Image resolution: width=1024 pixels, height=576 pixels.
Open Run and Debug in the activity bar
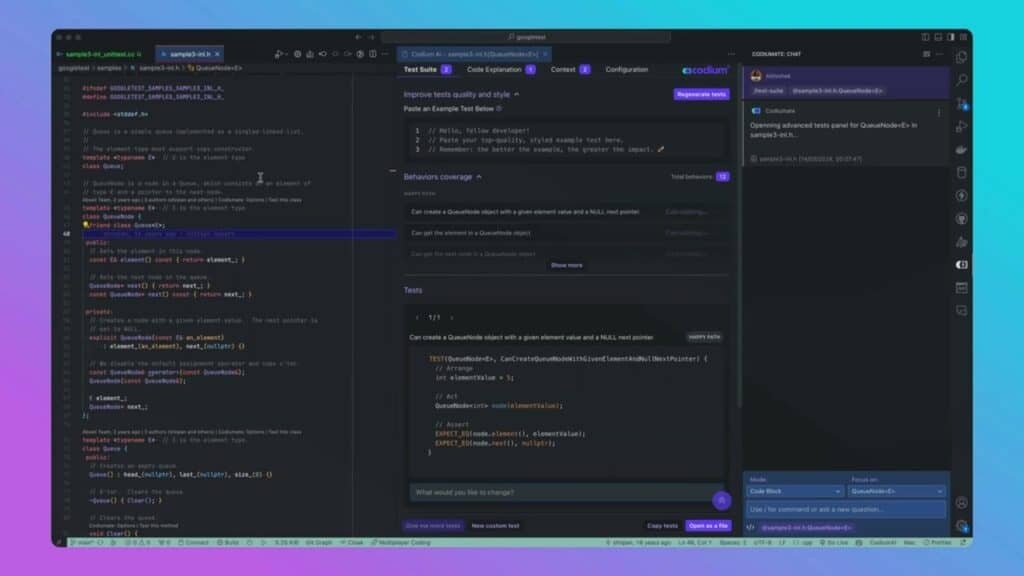click(x=961, y=127)
